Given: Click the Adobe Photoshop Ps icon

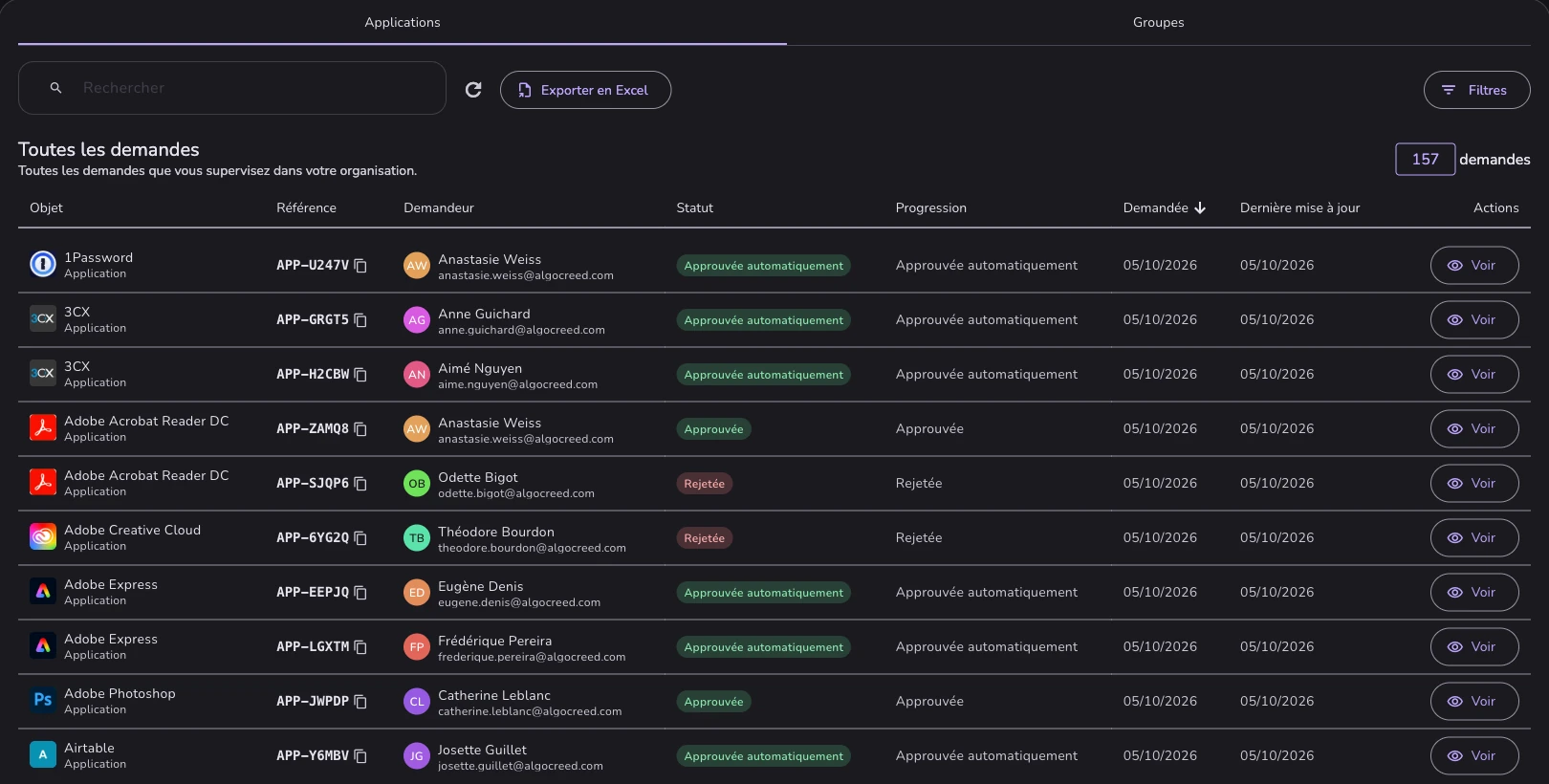Looking at the screenshot, I should [x=43, y=700].
